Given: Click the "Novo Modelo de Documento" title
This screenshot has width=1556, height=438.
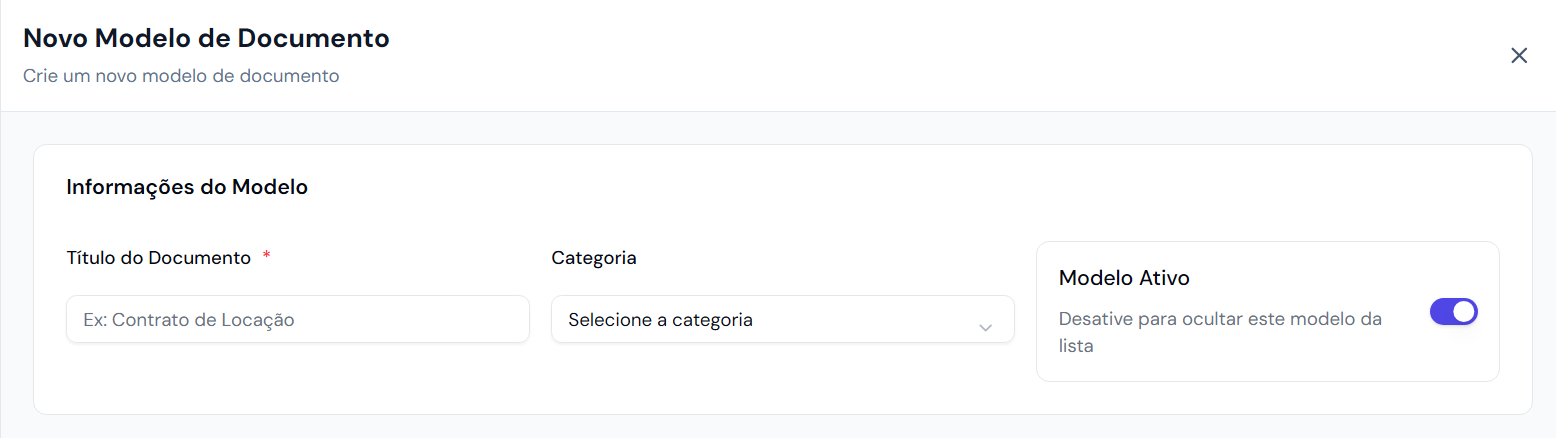Looking at the screenshot, I should [206, 39].
